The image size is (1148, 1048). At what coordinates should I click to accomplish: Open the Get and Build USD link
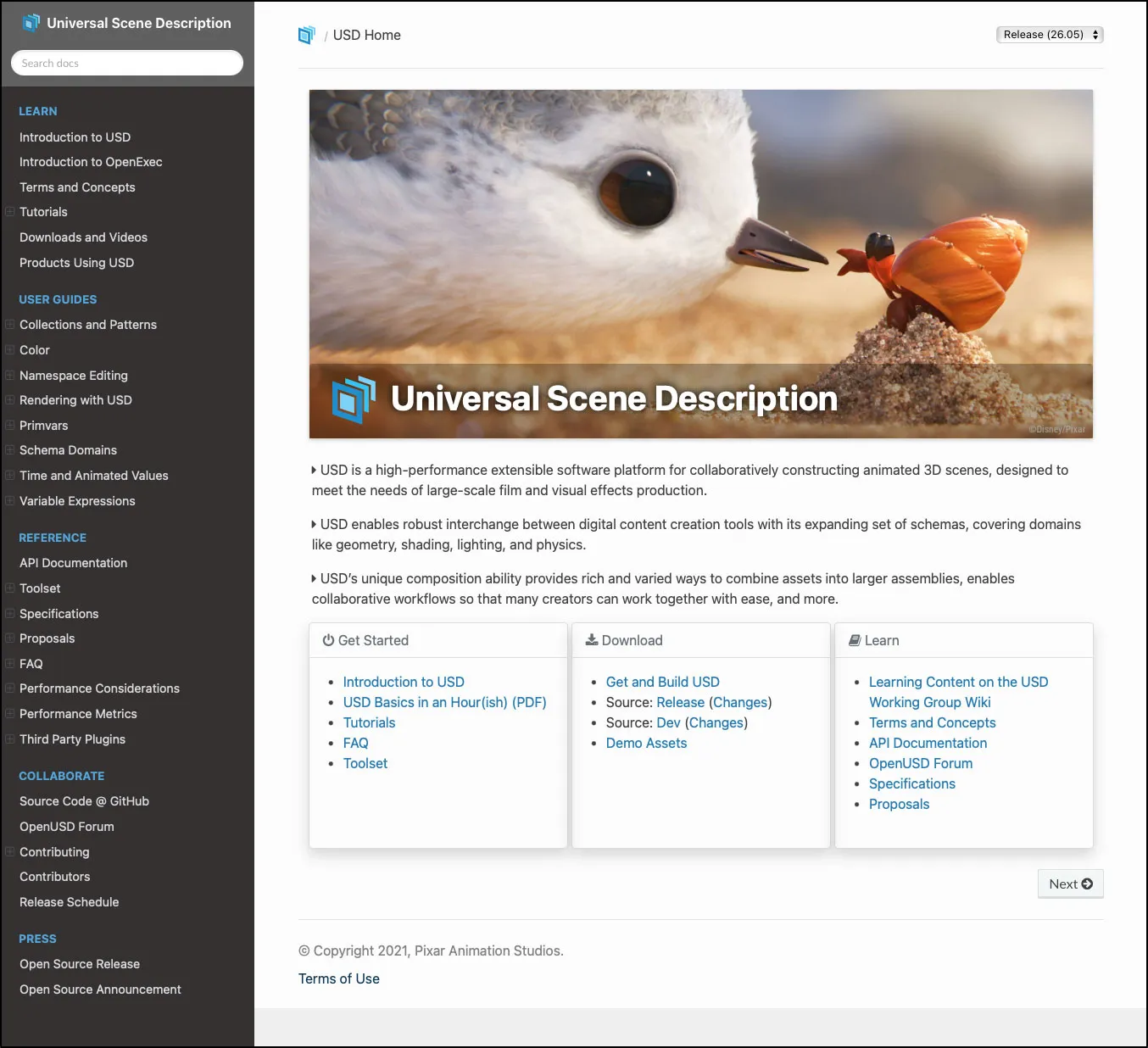coord(662,682)
